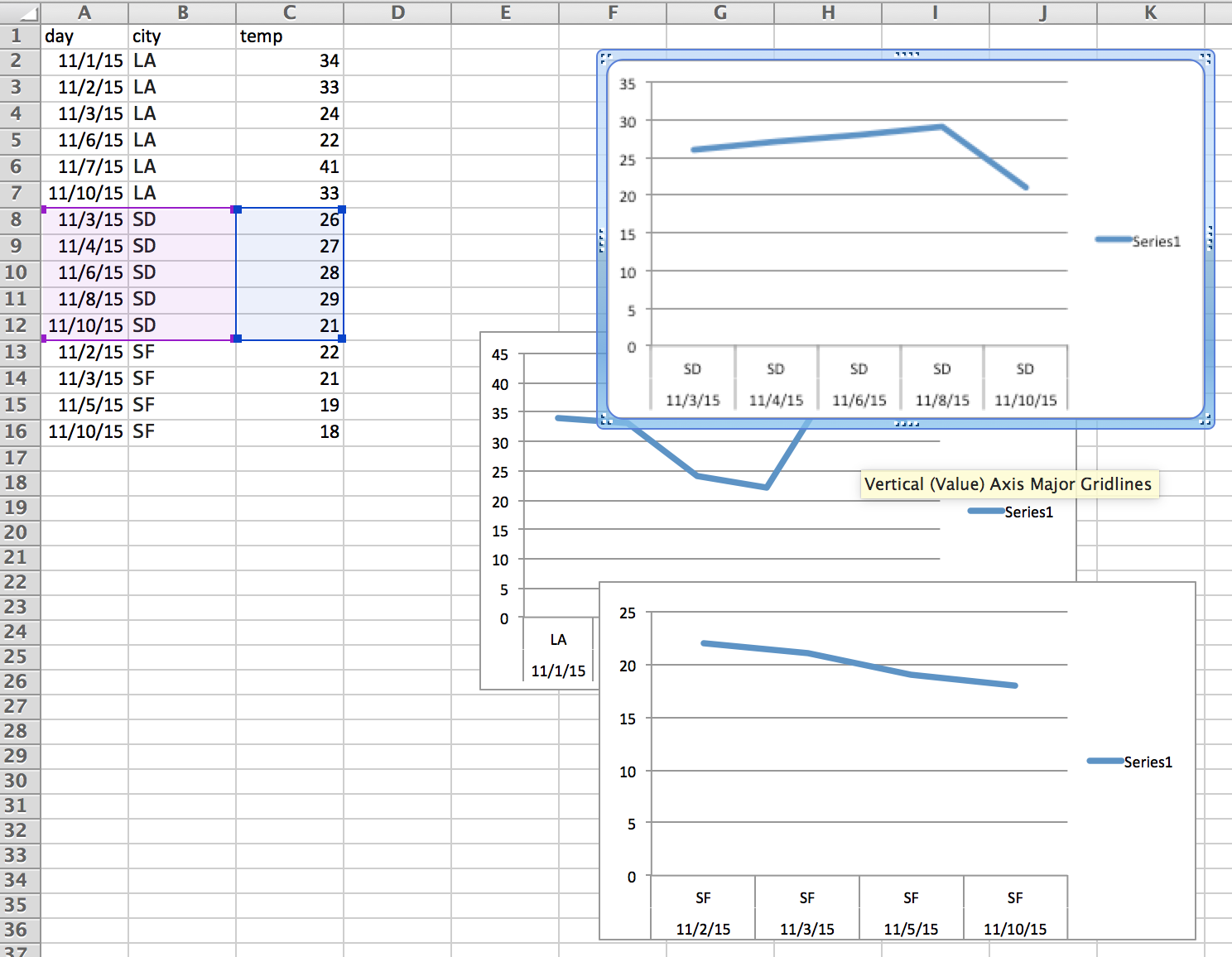The width and height of the screenshot is (1232, 957).
Task: Click the 'temp' header cell
Action: (290, 36)
